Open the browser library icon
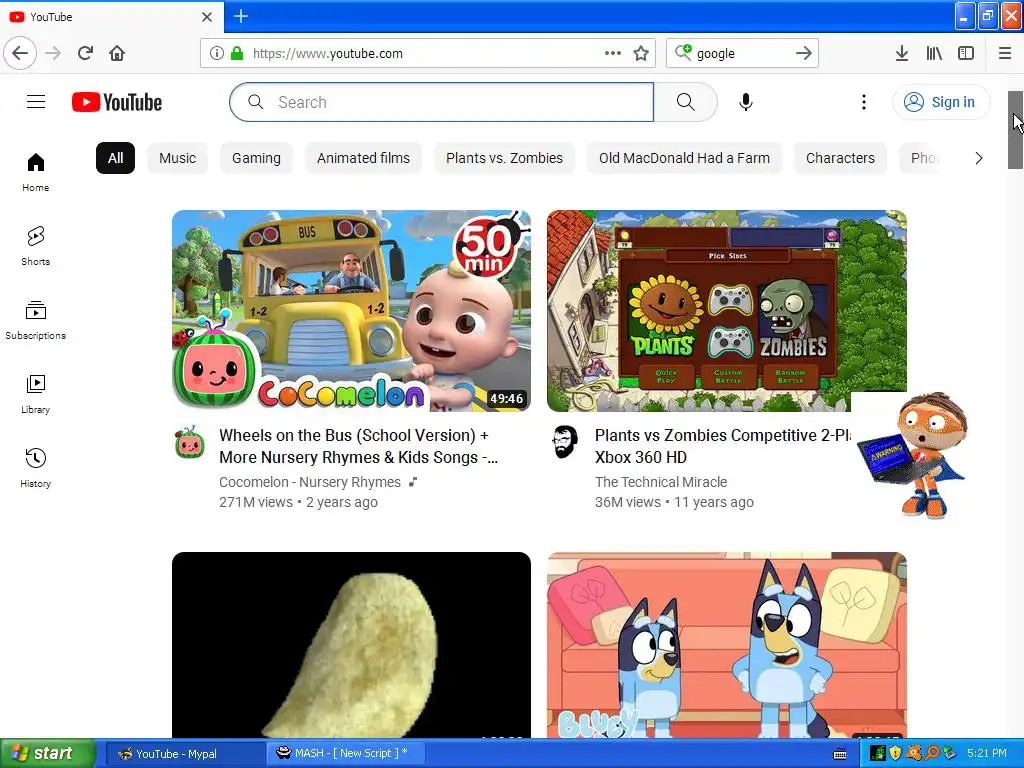Viewport: 1024px width, 768px height. [934, 53]
